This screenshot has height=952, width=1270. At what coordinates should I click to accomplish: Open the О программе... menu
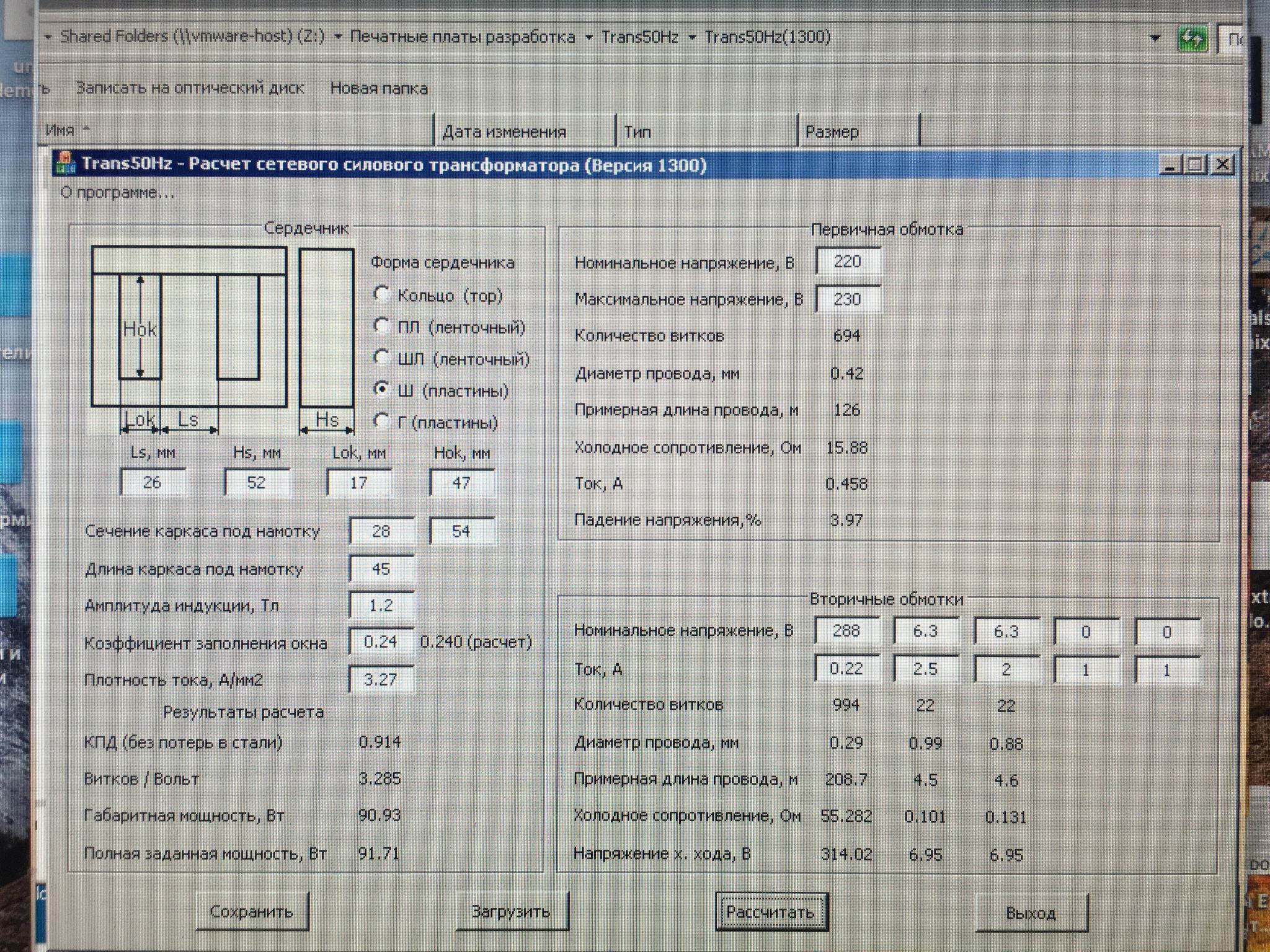coord(118,193)
